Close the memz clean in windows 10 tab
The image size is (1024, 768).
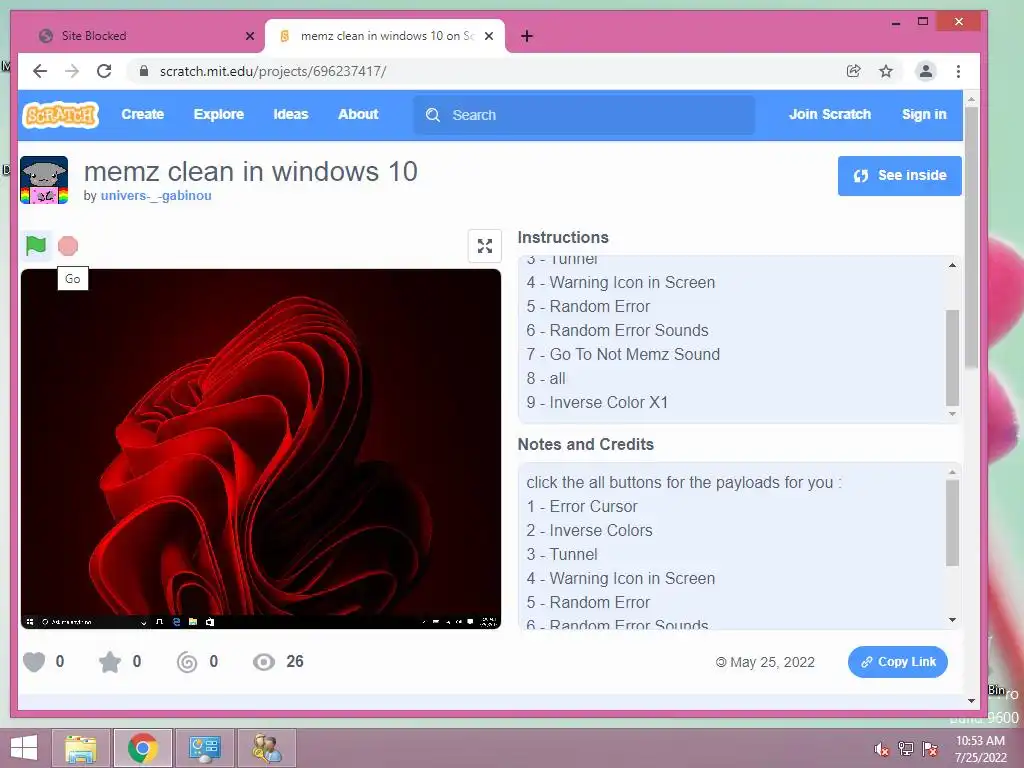pyautogui.click(x=488, y=36)
